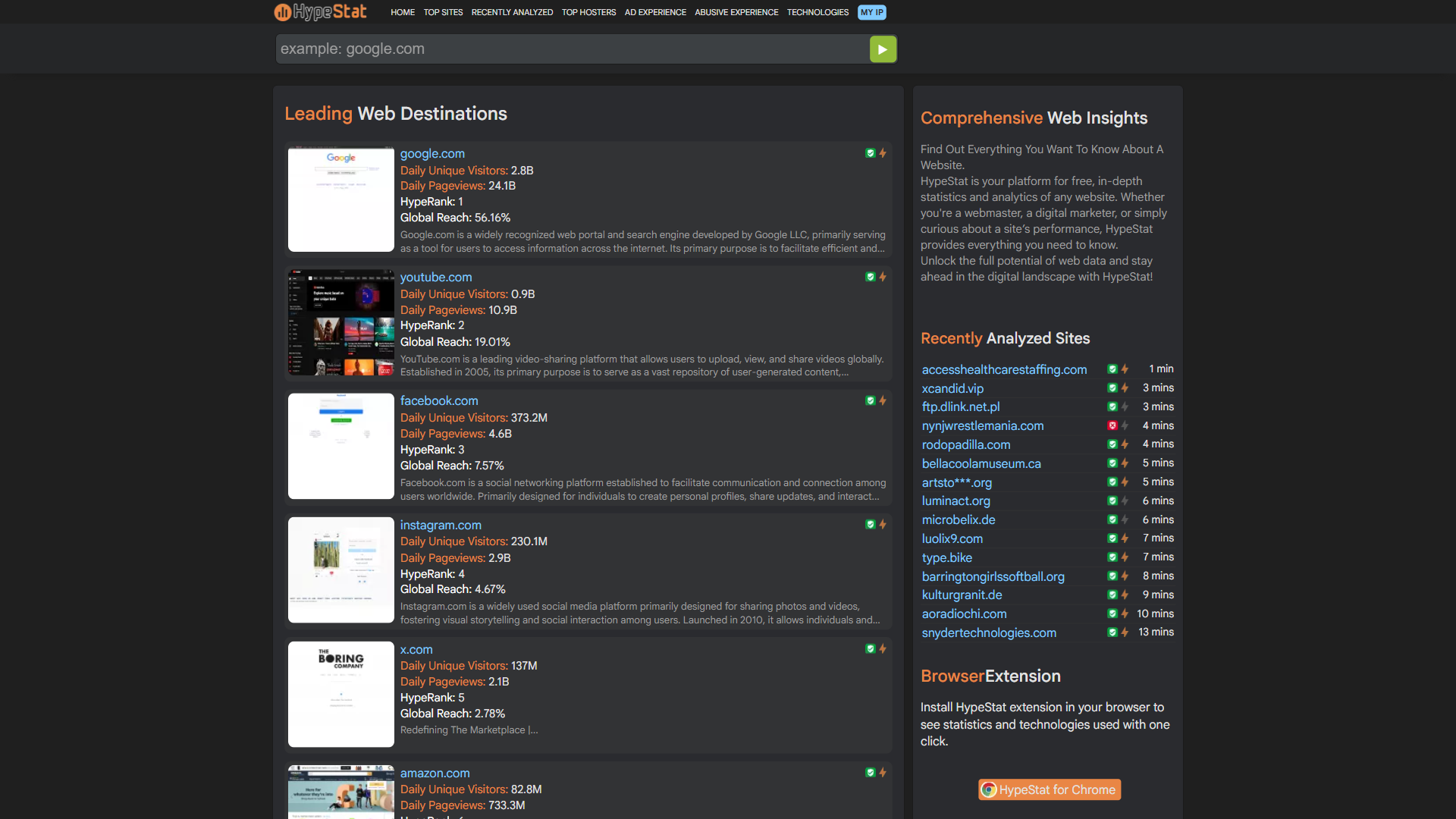This screenshot has height=819, width=1456.
Task: Click the HypeStat logo in the header
Action: pos(321,11)
